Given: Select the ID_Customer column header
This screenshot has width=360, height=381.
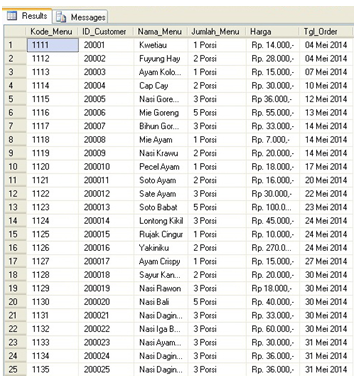Looking at the screenshot, I should 106,32.
